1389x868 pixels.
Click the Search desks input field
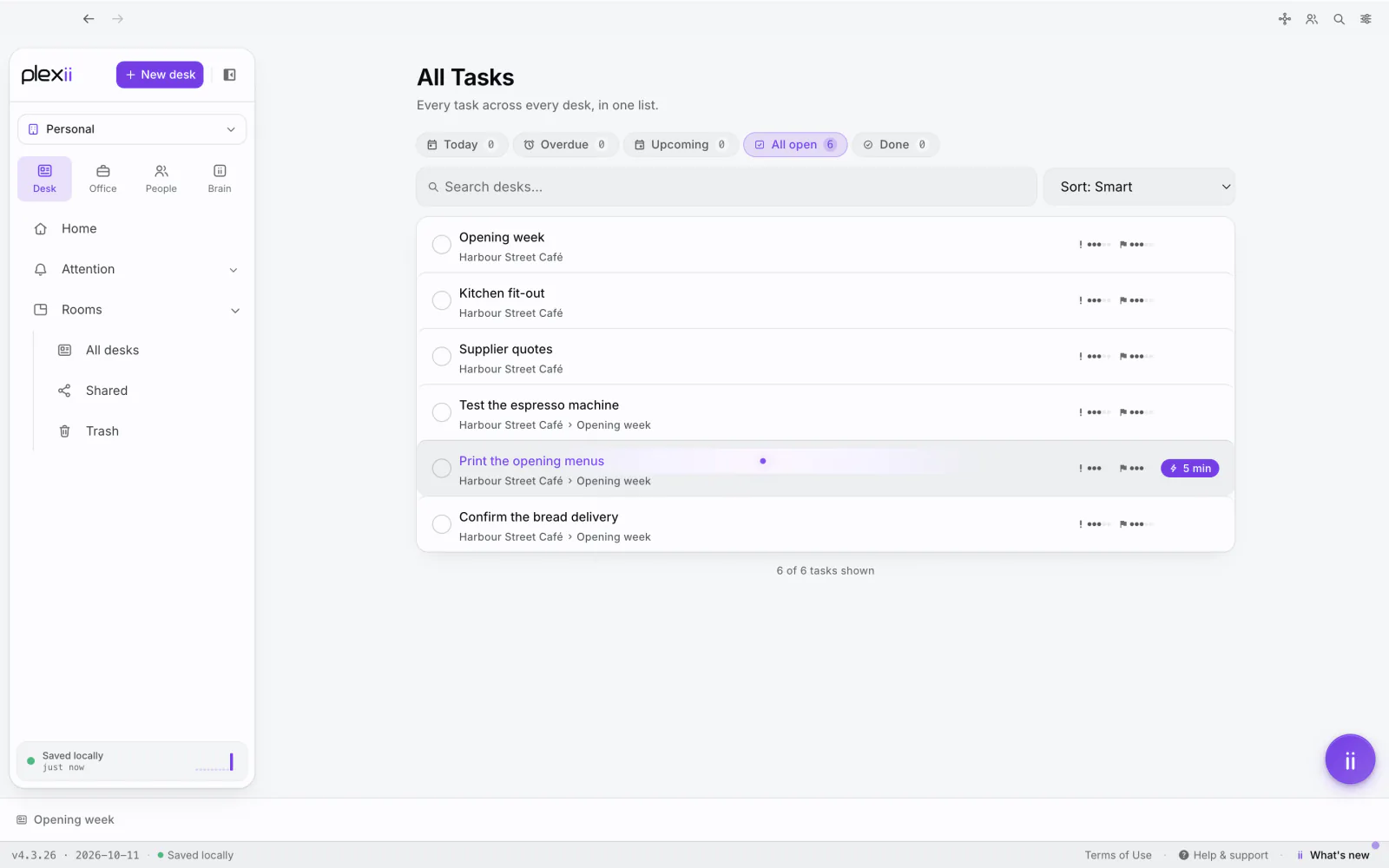(x=727, y=187)
